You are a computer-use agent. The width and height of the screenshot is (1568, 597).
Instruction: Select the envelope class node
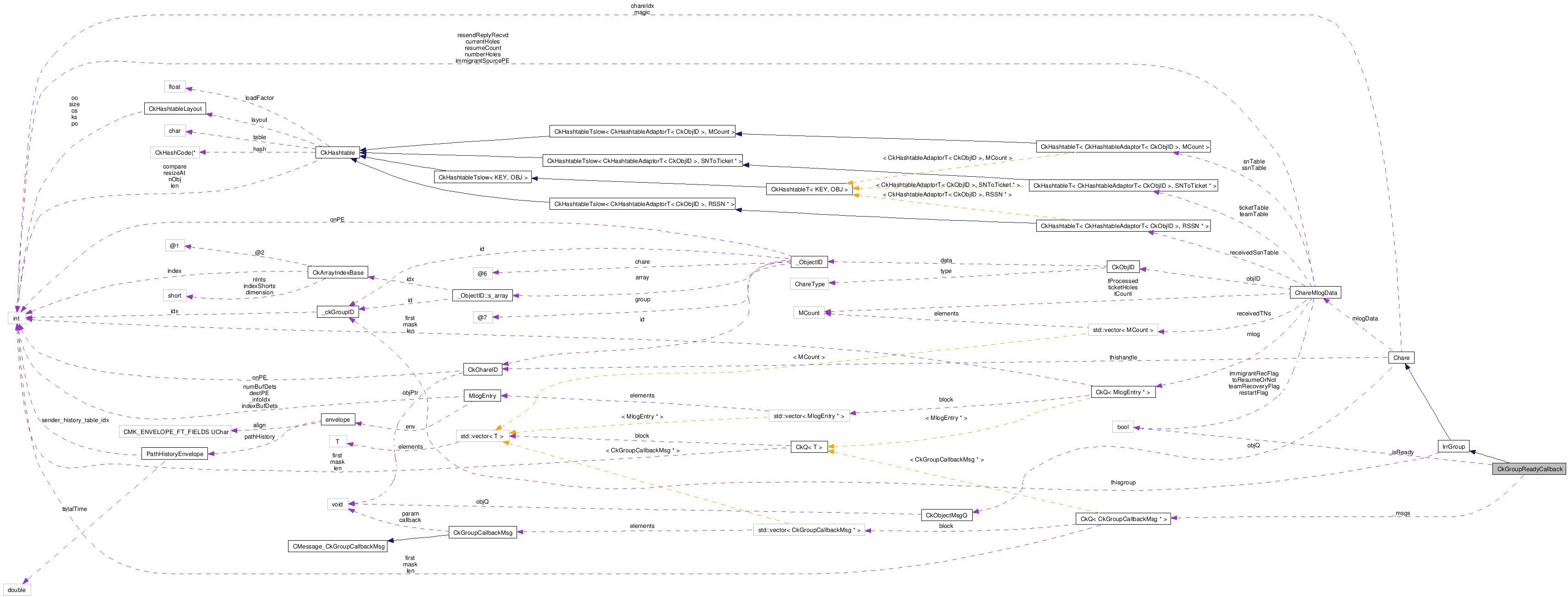(x=337, y=419)
